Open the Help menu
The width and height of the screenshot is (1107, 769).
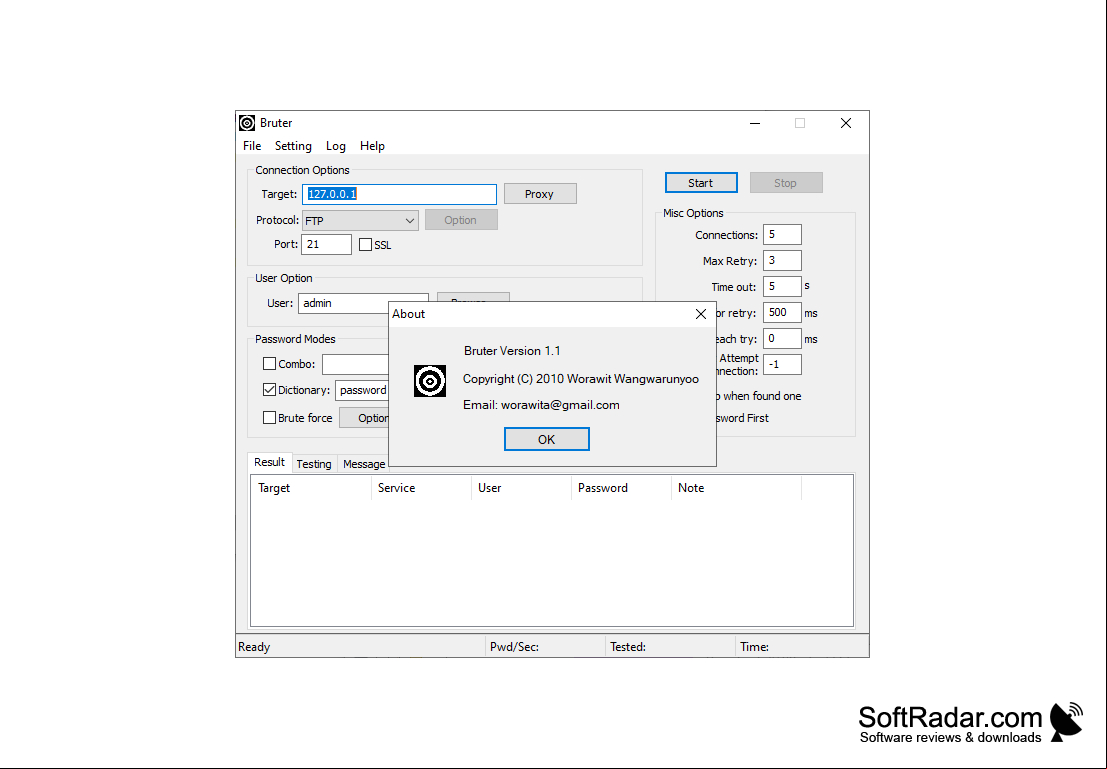(372, 146)
